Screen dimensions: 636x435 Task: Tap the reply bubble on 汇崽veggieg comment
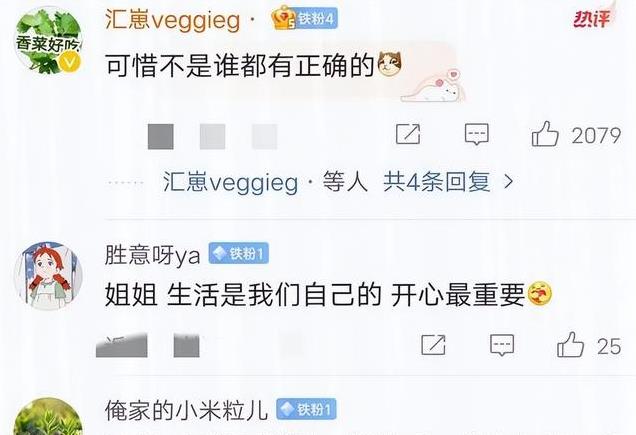click(477, 134)
